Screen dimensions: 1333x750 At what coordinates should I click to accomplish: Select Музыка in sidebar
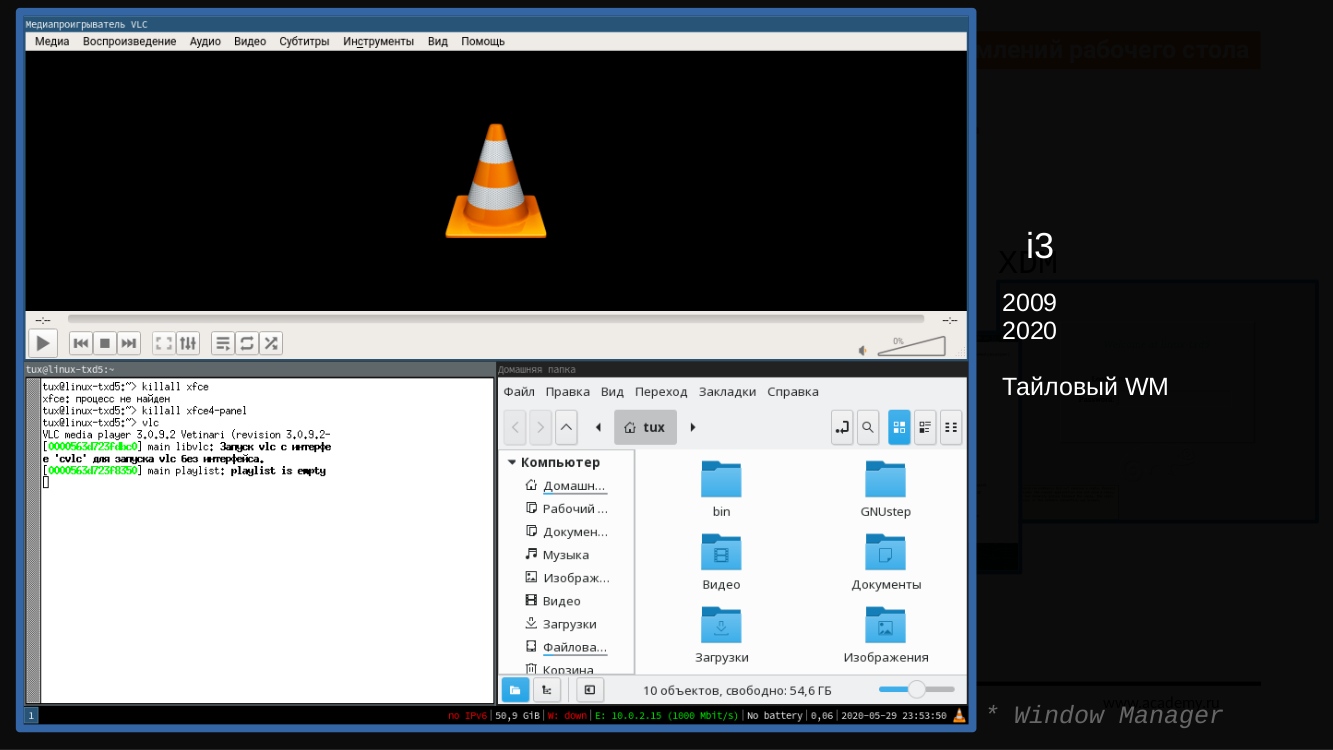coord(565,554)
